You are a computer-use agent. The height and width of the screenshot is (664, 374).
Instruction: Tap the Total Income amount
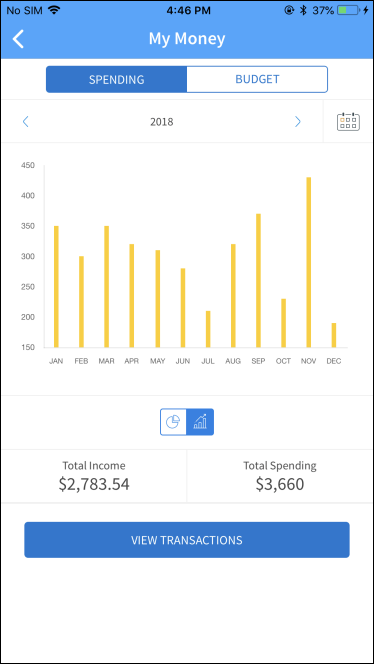(94, 484)
